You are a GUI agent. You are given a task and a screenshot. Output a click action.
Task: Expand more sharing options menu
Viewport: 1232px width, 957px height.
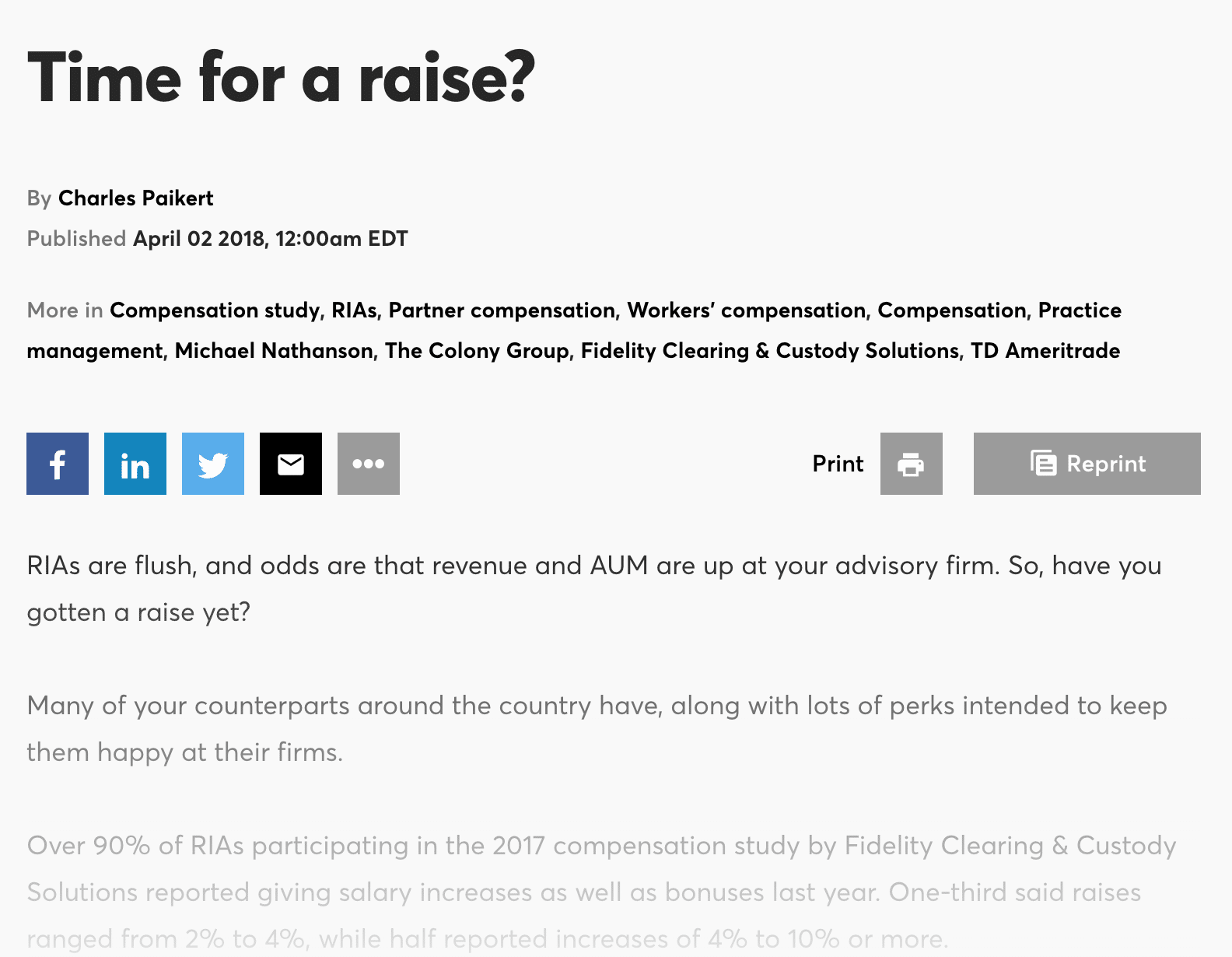(x=368, y=464)
